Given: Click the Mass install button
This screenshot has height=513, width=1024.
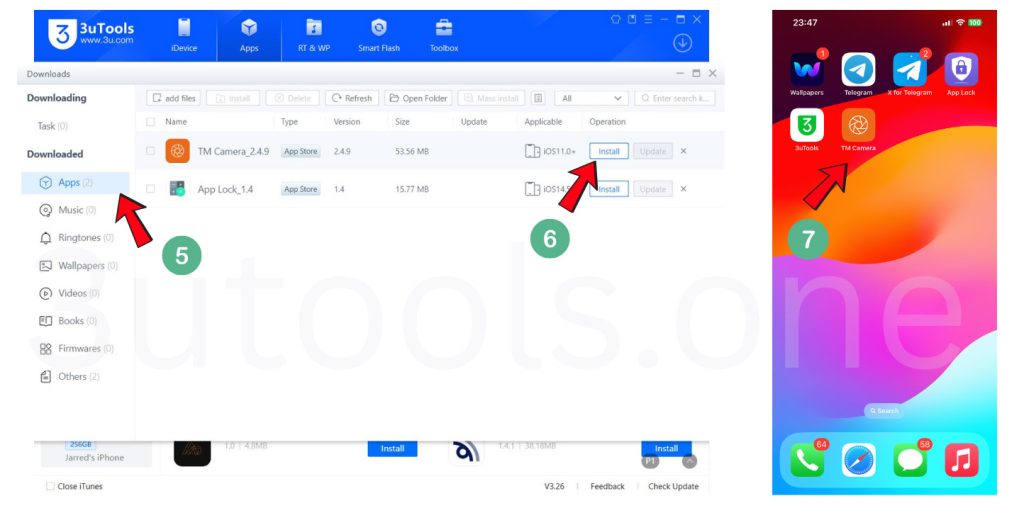Looking at the screenshot, I should (x=491, y=98).
